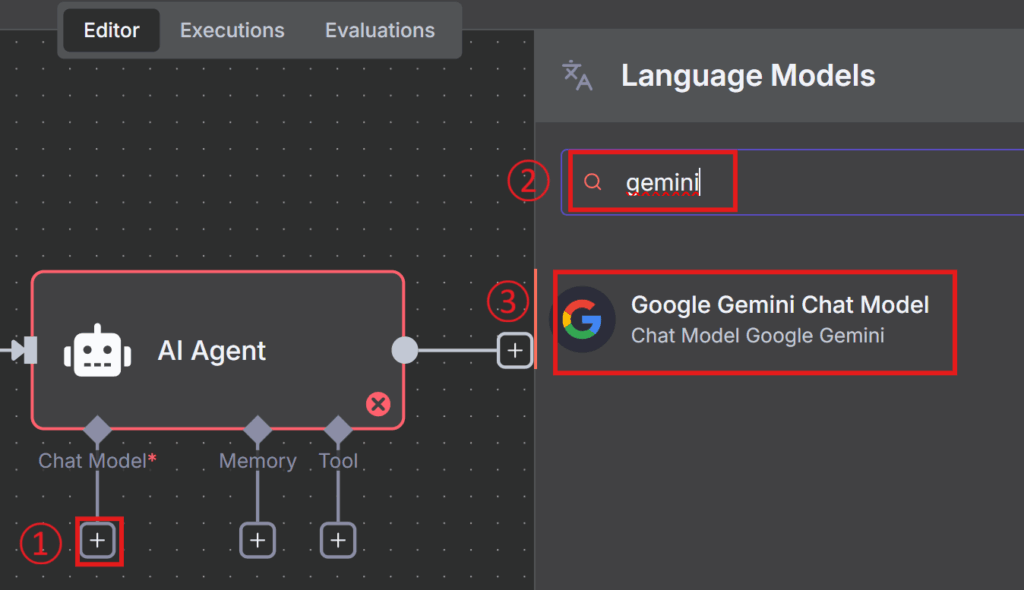
Task: Click the Memory diamond connector
Action: coord(258,430)
